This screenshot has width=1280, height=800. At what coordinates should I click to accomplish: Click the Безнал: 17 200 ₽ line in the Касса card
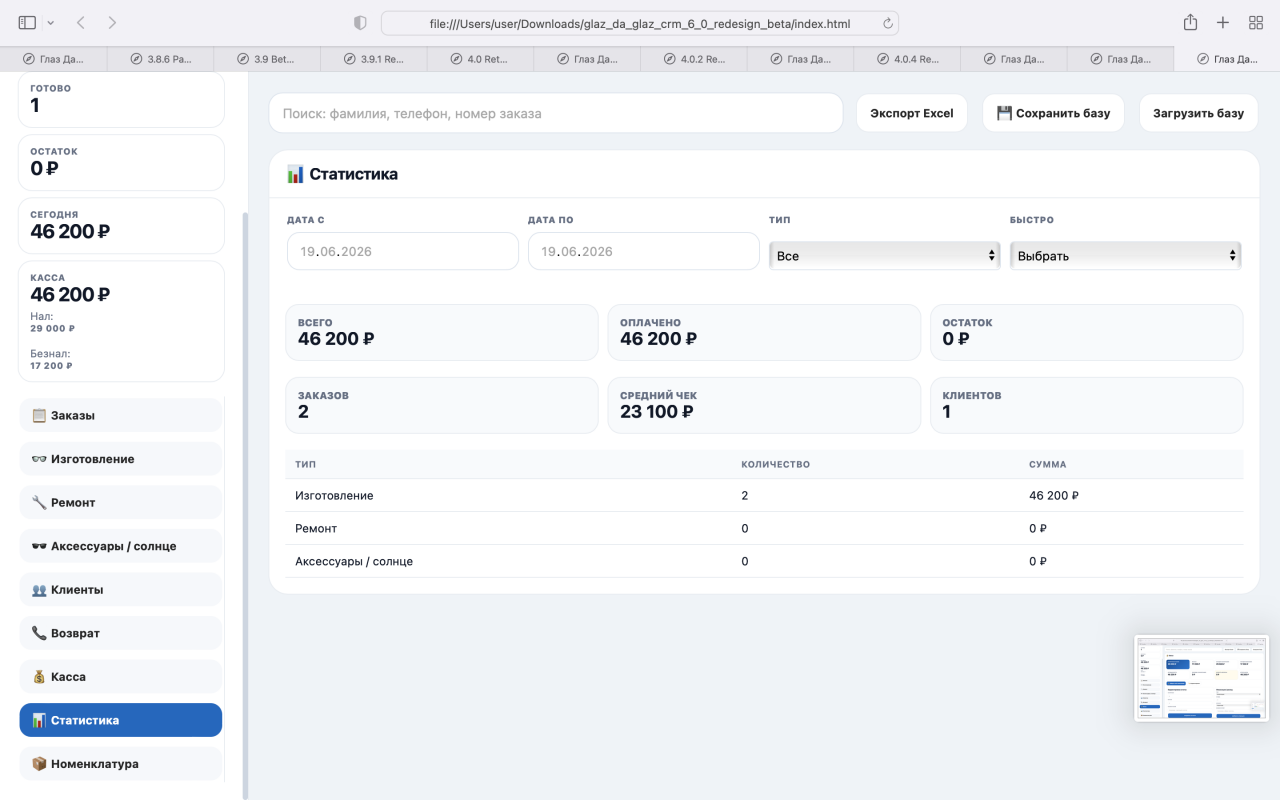[51, 360]
